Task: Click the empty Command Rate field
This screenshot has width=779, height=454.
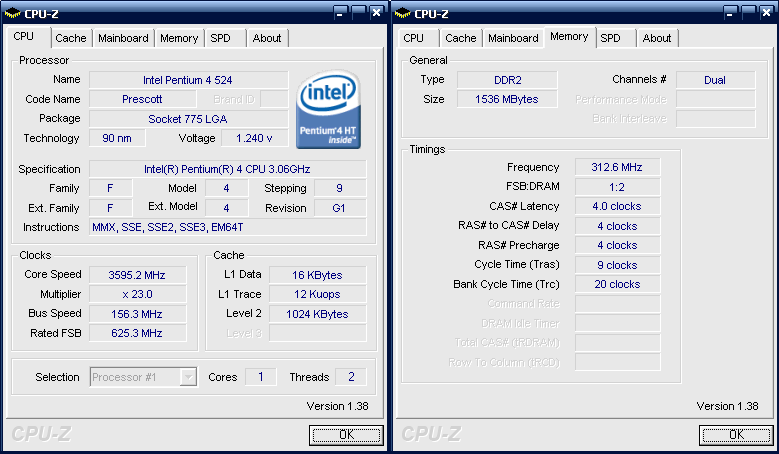Action: coord(618,303)
